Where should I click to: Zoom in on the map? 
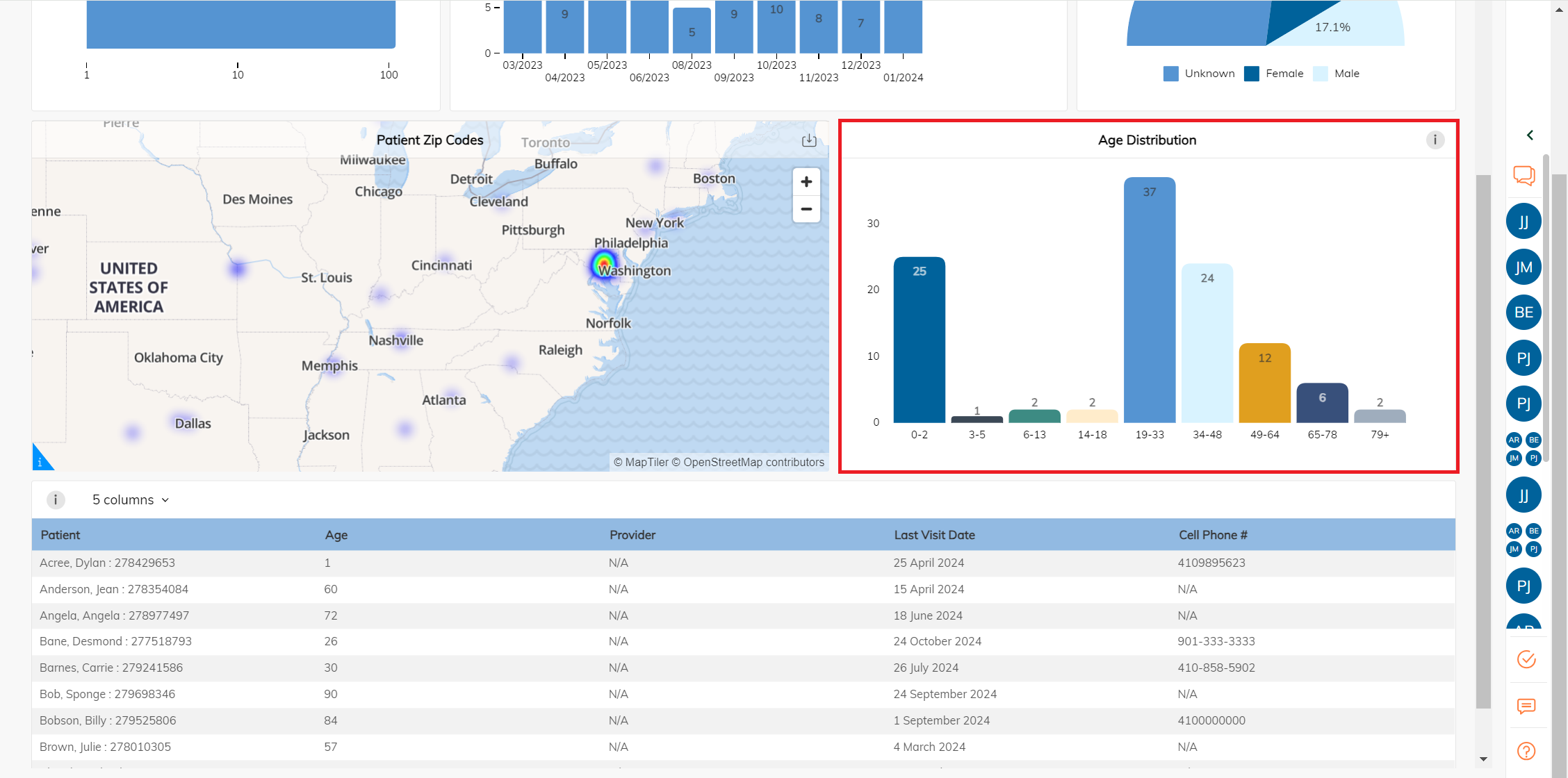coord(806,182)
